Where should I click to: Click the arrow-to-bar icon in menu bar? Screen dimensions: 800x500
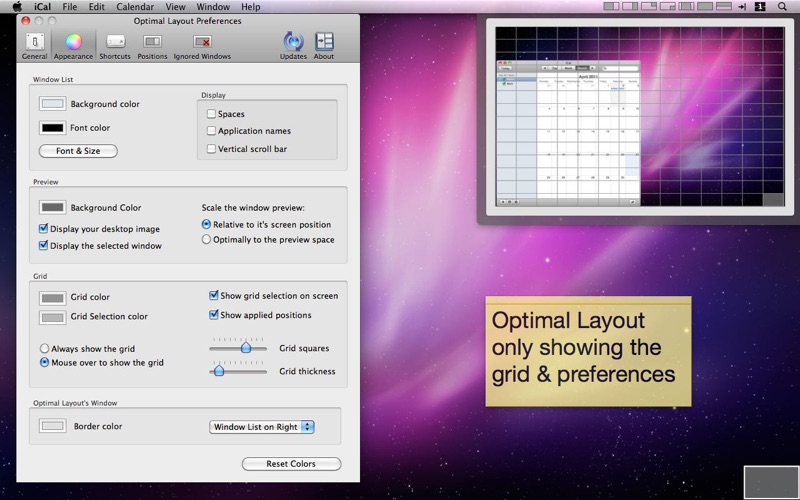(x=742, y=7)
